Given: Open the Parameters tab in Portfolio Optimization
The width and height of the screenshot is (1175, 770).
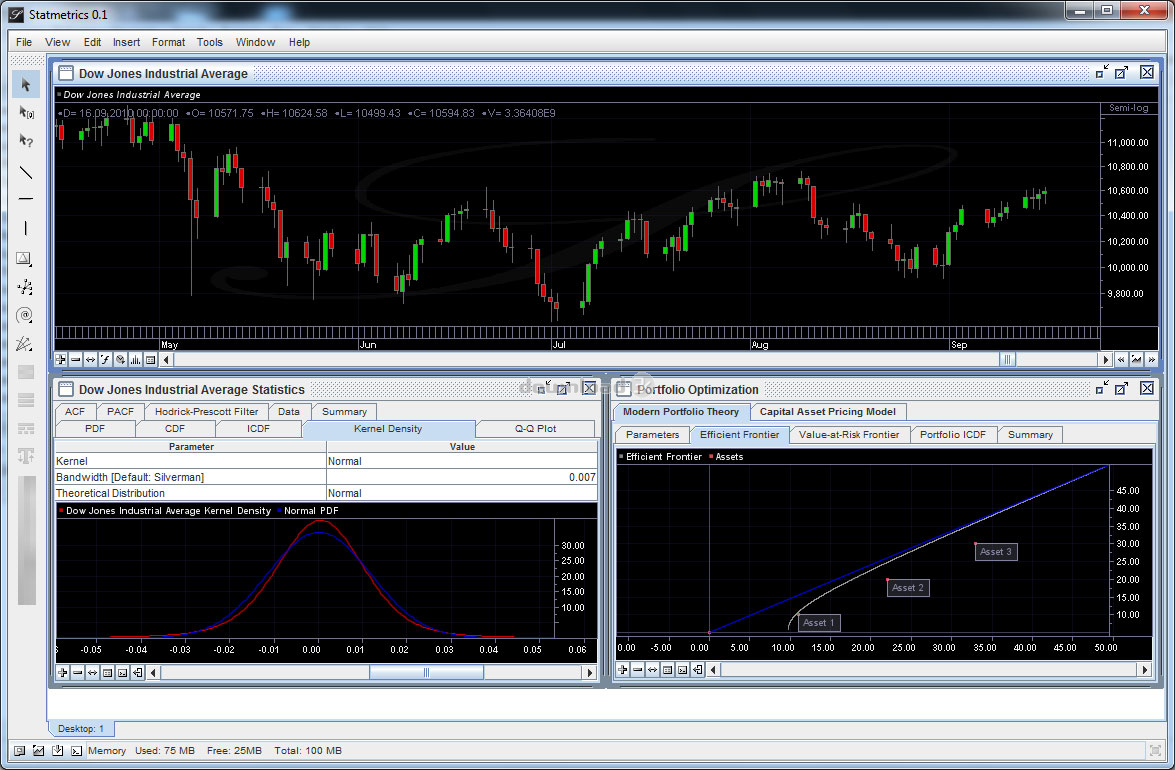Looking at the screenshot, I should click(x=652, y=434).
